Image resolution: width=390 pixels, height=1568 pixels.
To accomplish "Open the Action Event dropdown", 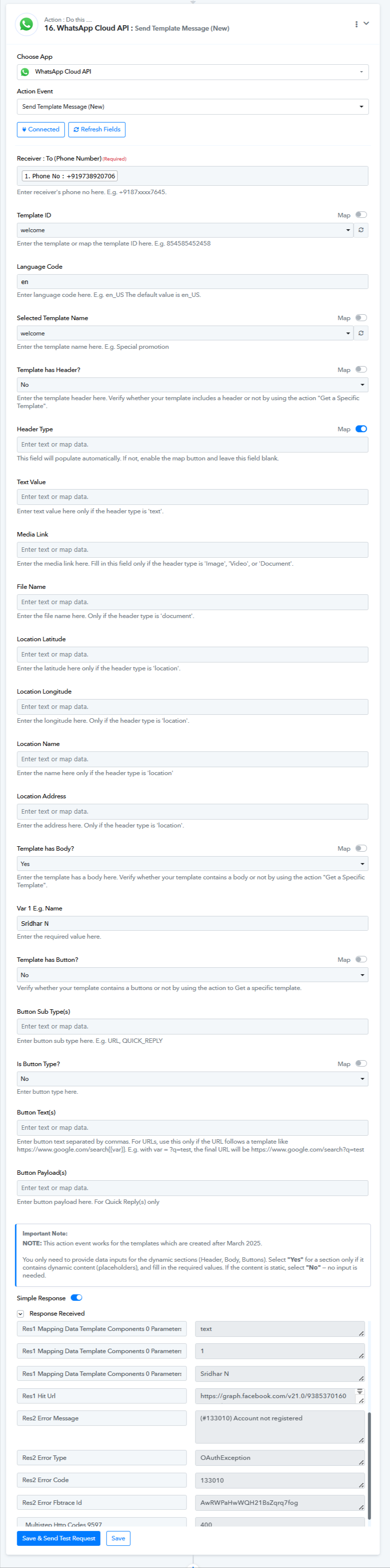I will (192, 107).
